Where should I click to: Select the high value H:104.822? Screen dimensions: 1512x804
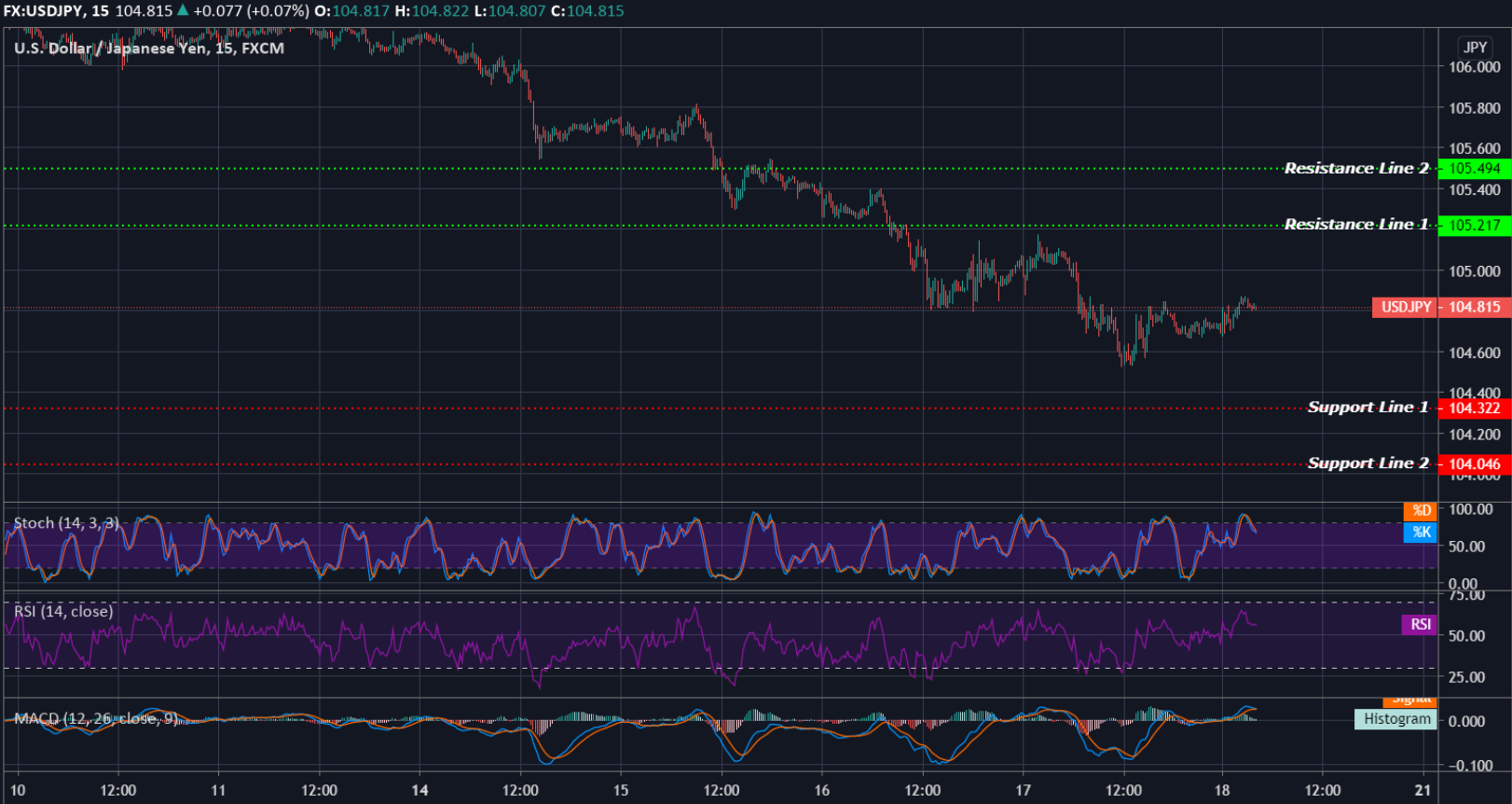coord(433,11)
